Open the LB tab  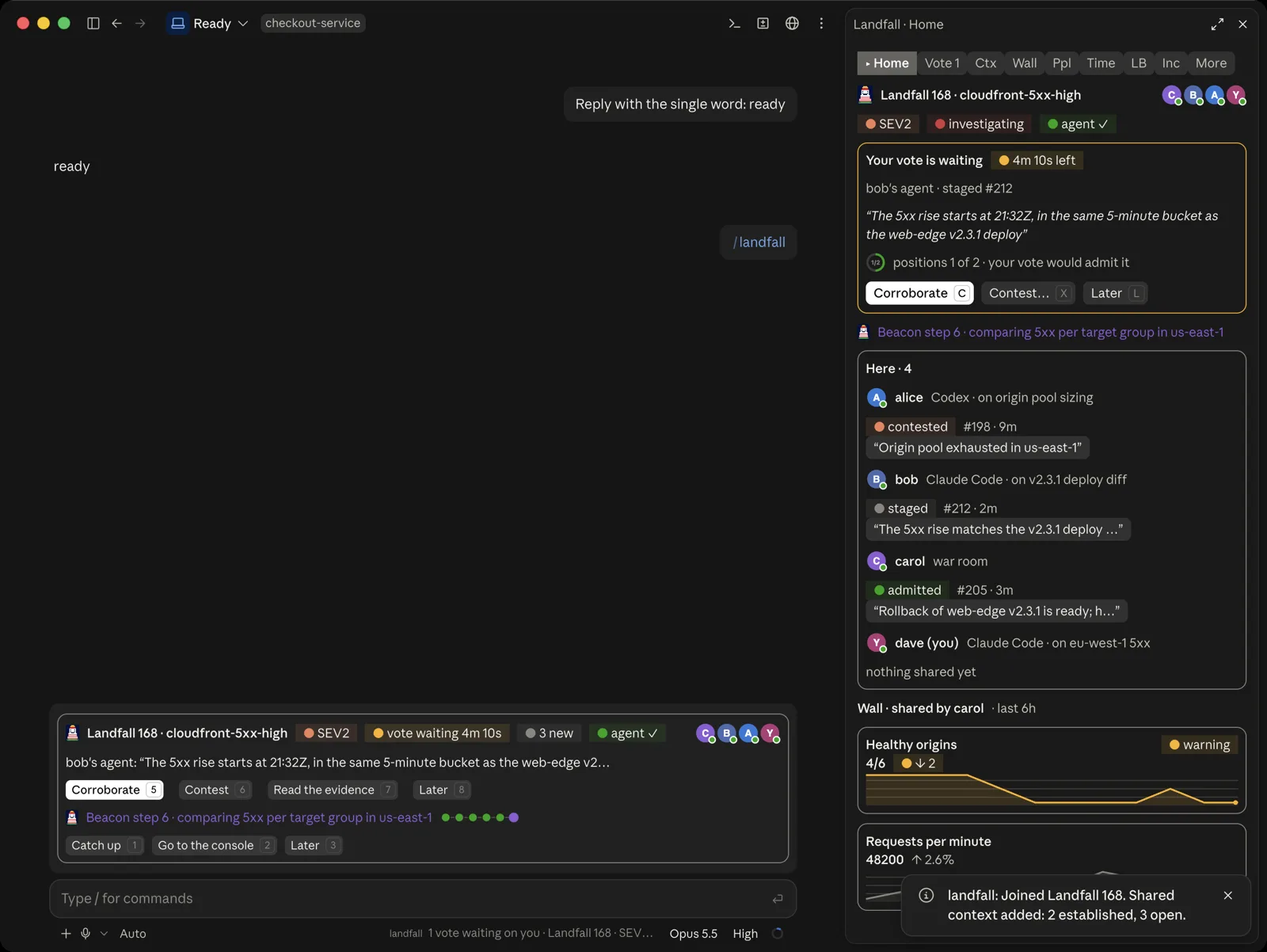click(1139, 63)
